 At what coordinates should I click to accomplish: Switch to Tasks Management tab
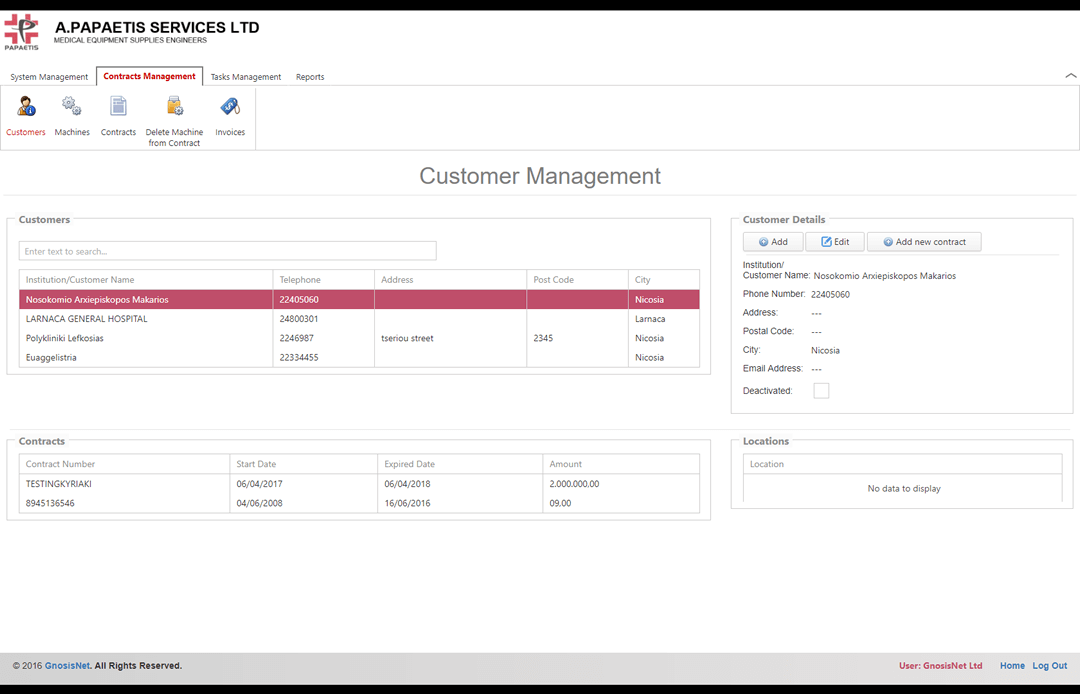click(x=246, y=77)
